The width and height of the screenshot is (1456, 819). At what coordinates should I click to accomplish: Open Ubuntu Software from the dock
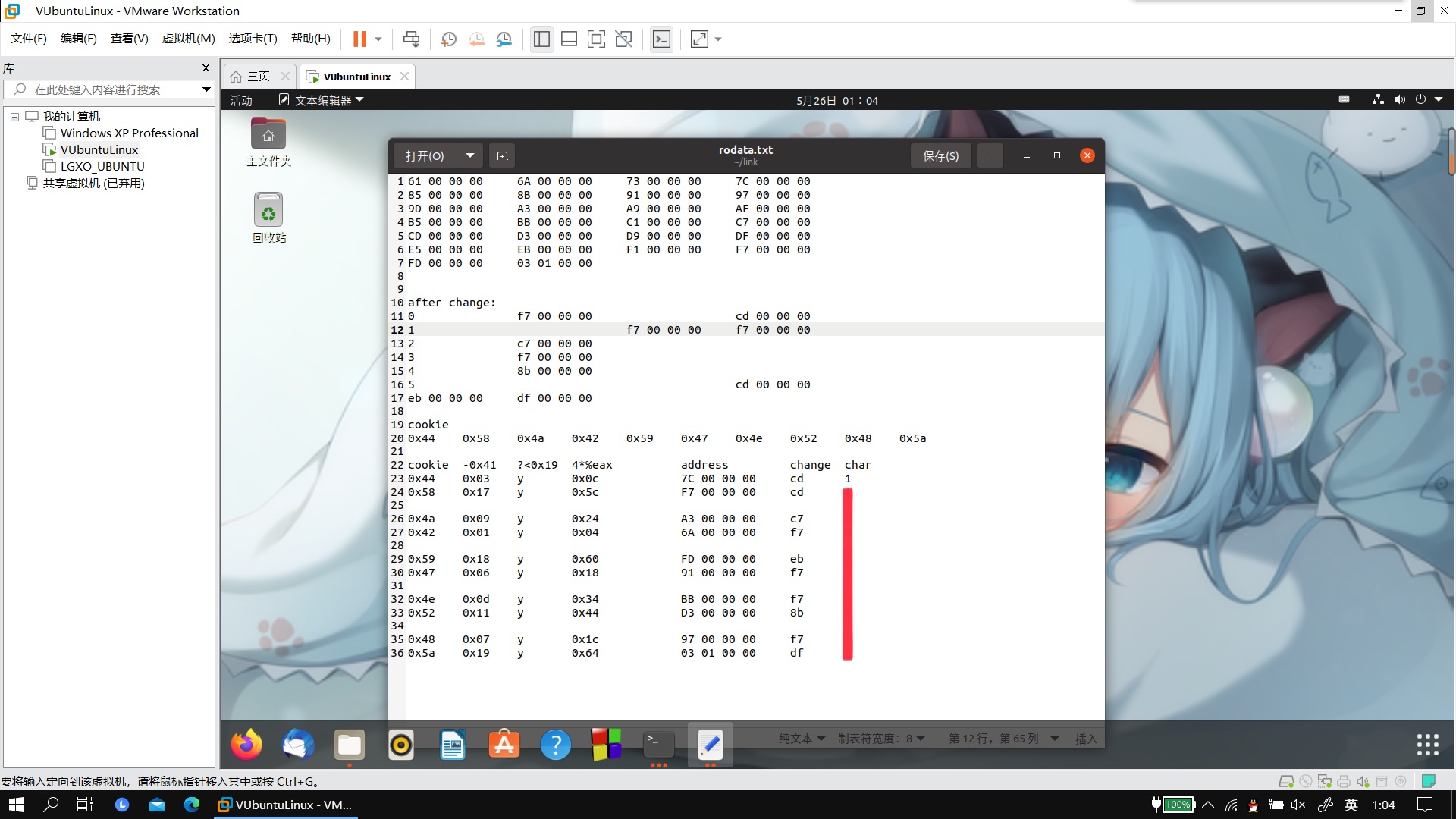pyautogui.click(x=504, y=745)
